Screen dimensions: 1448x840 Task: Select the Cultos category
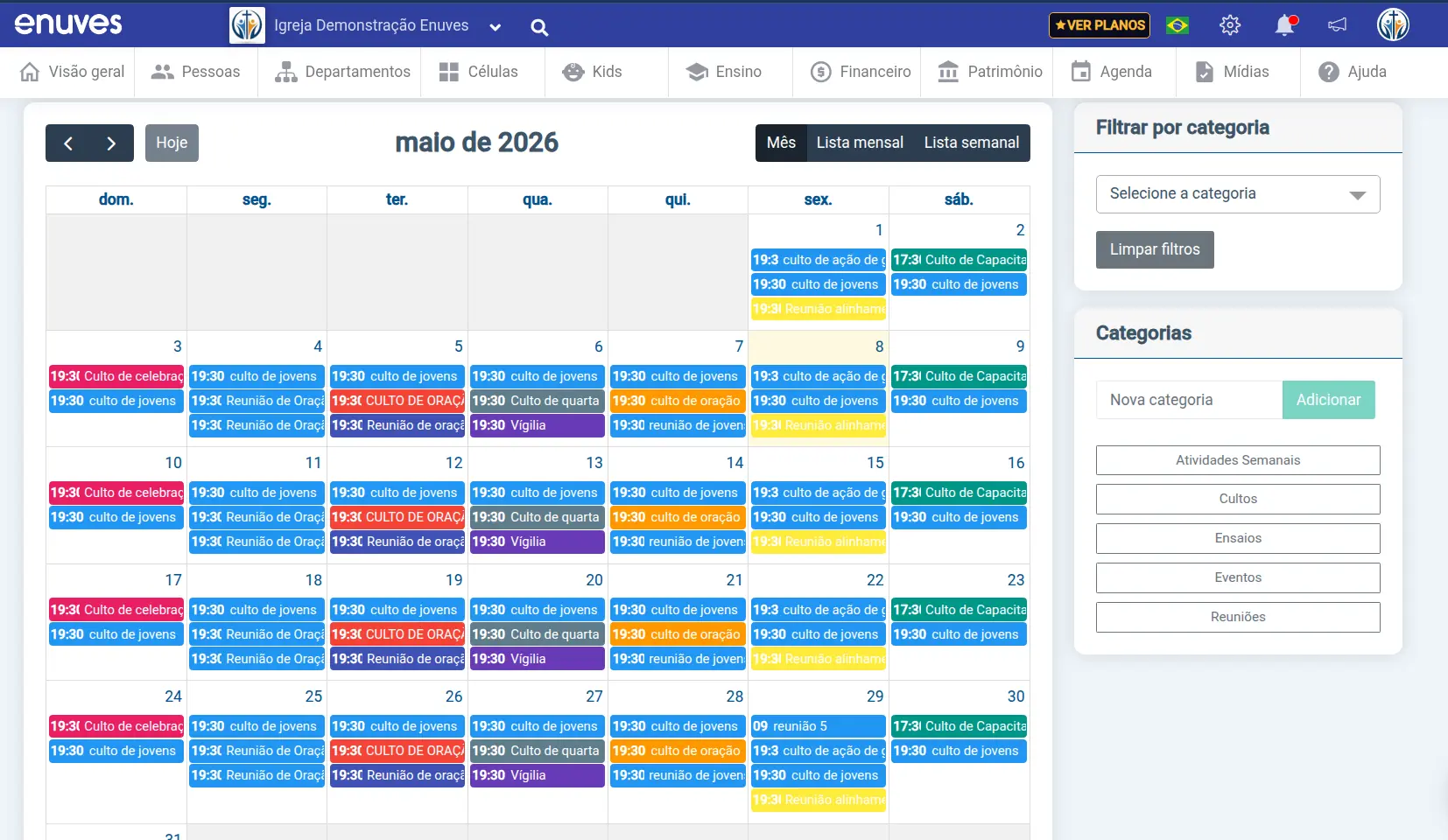tap(1238, 499)
